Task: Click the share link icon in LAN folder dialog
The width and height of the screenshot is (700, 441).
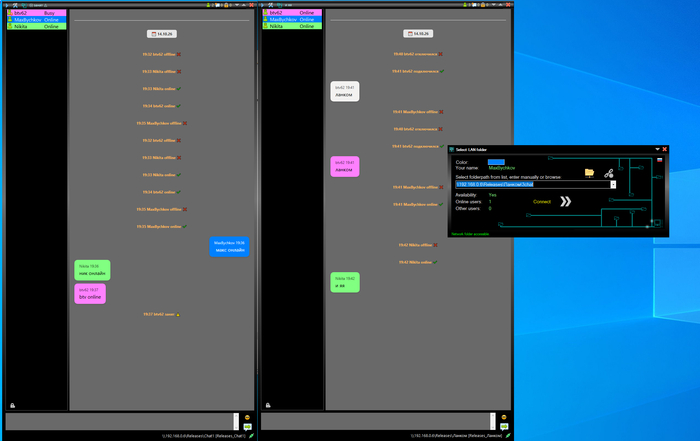Action: pyautogui.click(x=609, y=173)
